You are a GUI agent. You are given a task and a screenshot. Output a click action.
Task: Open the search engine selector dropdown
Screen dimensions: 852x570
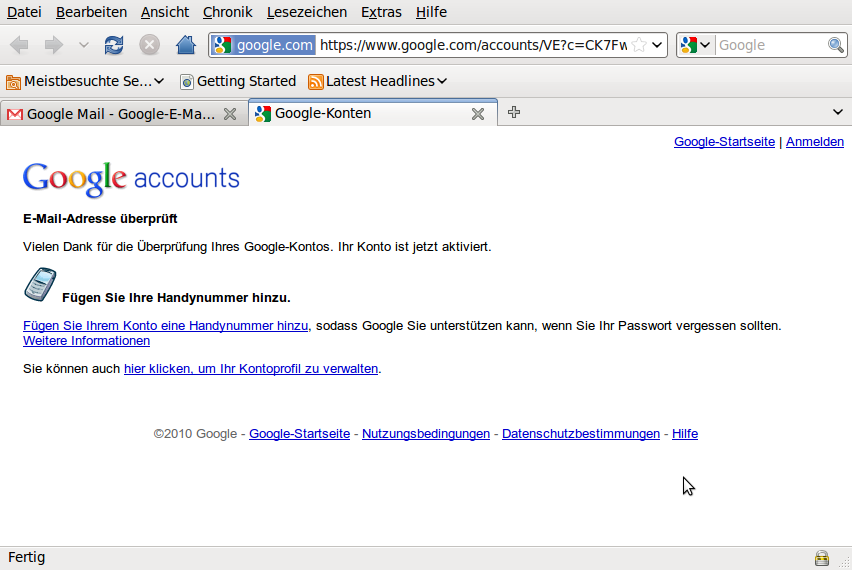(696, 45)
